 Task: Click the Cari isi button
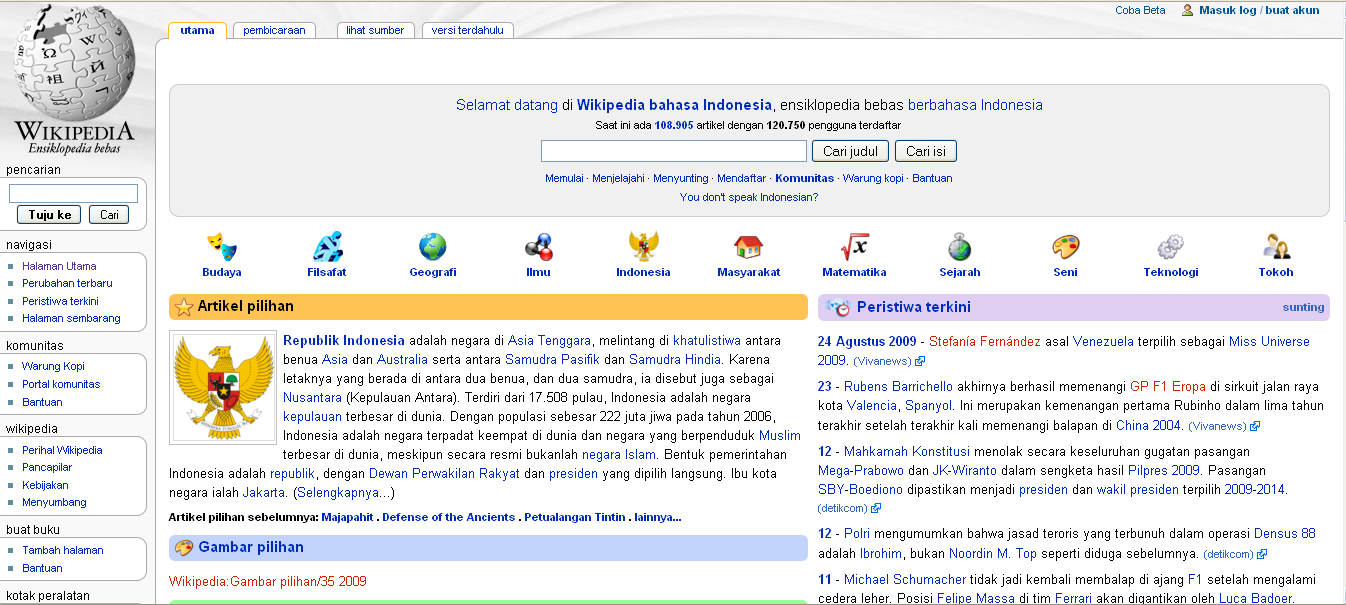pos(925,151)
